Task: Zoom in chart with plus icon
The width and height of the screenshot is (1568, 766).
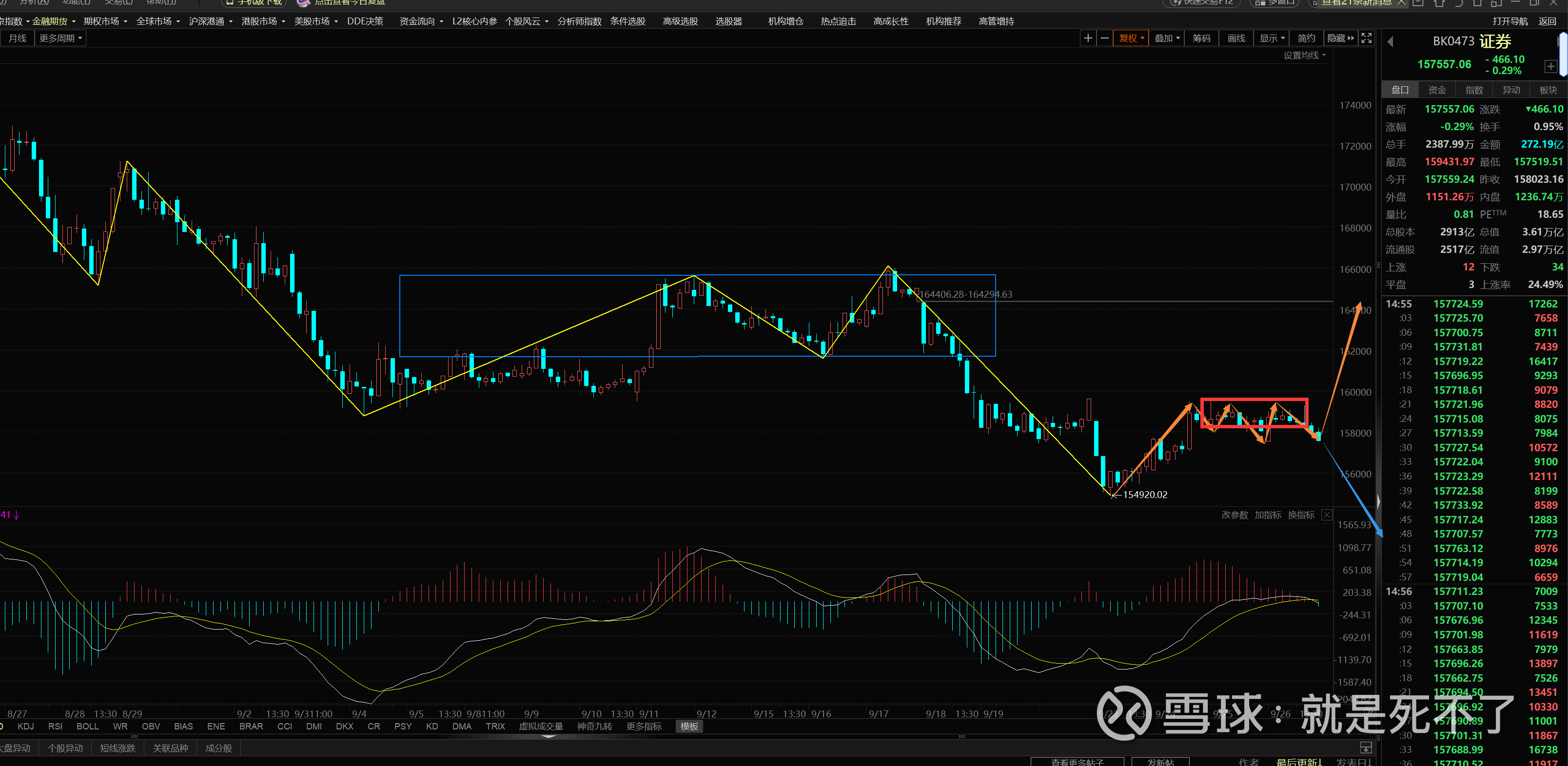Action: coord(1088,38)
